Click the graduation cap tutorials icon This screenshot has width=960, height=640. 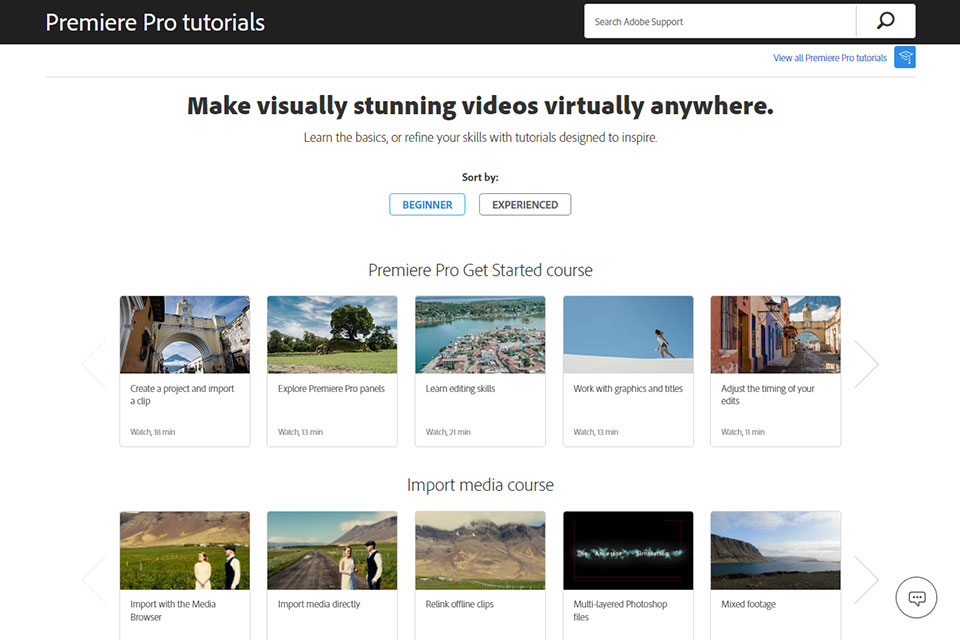(904, 57)
